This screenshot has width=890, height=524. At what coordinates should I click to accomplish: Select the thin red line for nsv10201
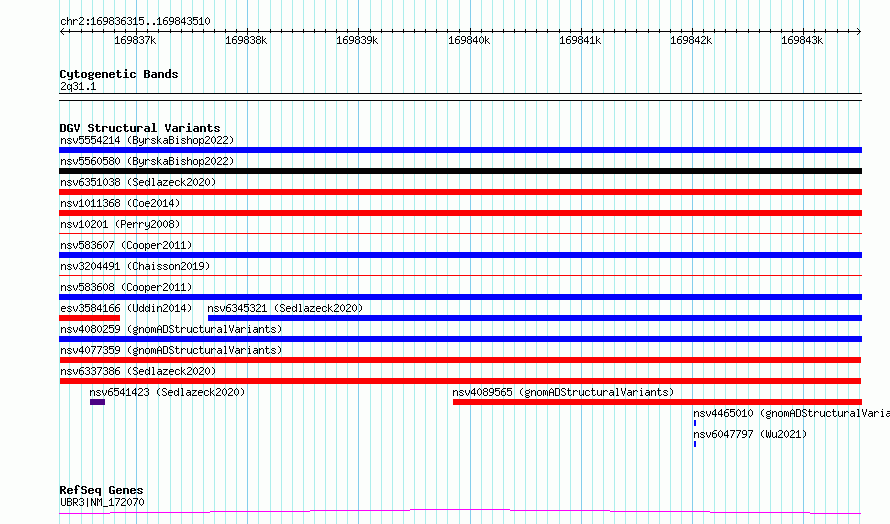460,233
